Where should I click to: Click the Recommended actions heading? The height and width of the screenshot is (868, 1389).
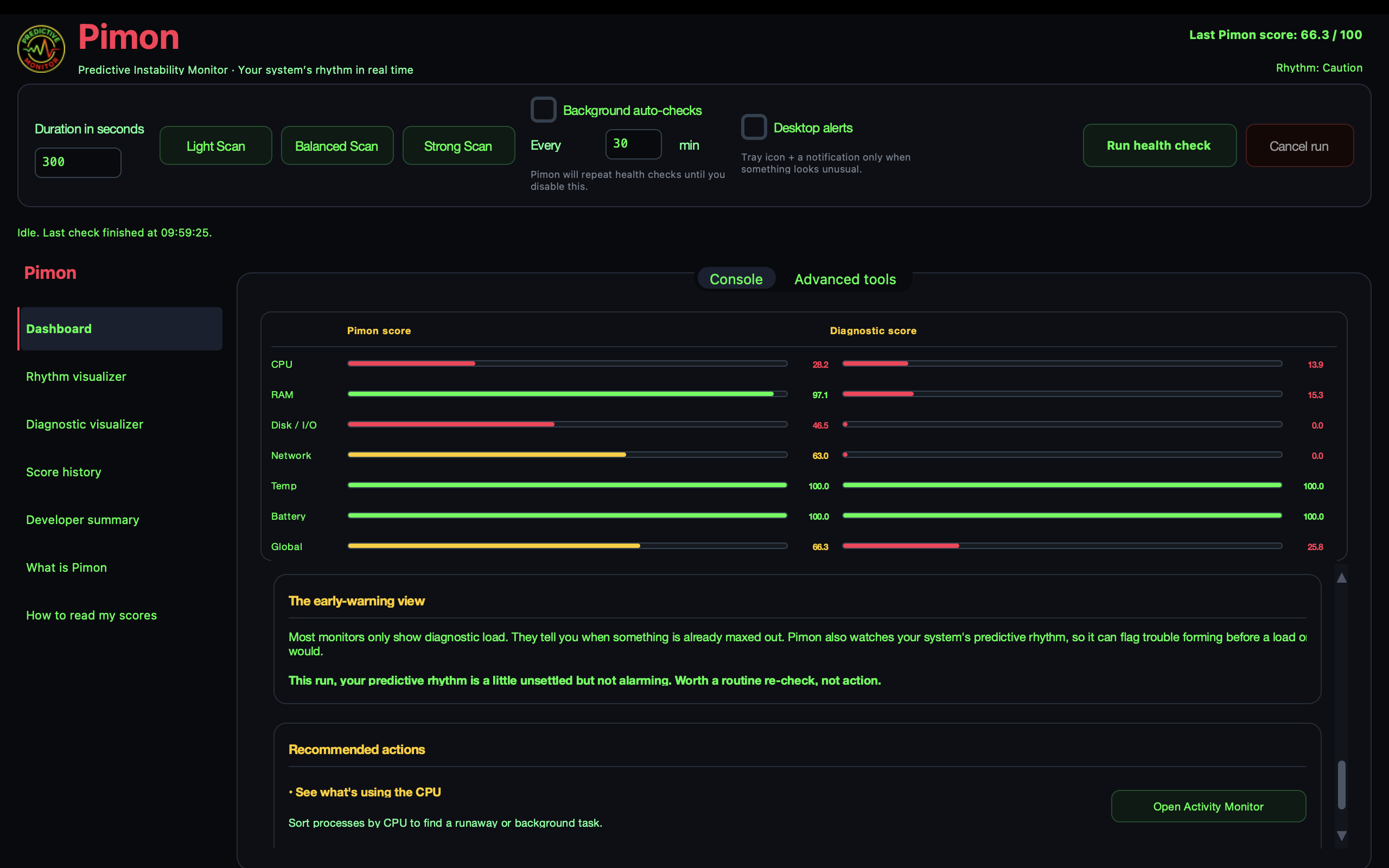pyautogui.click(x=356, y=750)
